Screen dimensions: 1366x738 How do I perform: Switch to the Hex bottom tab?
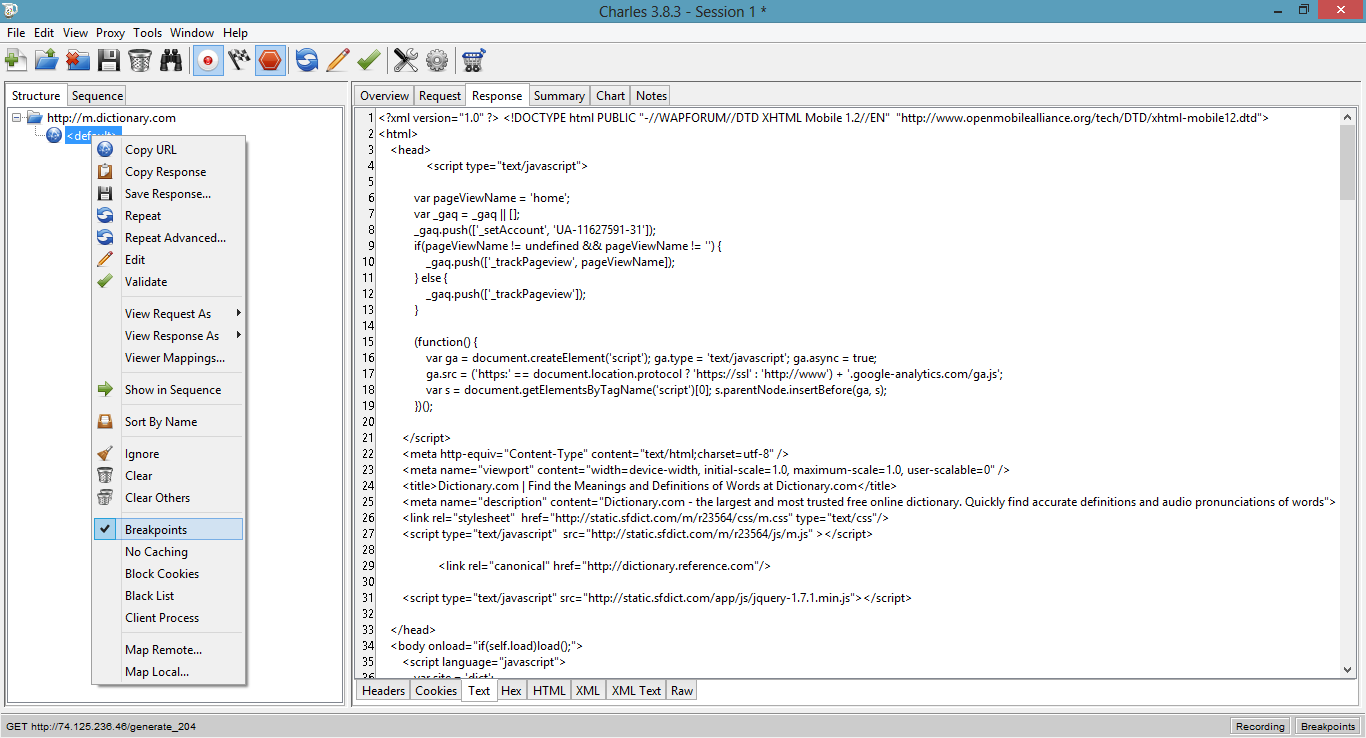511,690
